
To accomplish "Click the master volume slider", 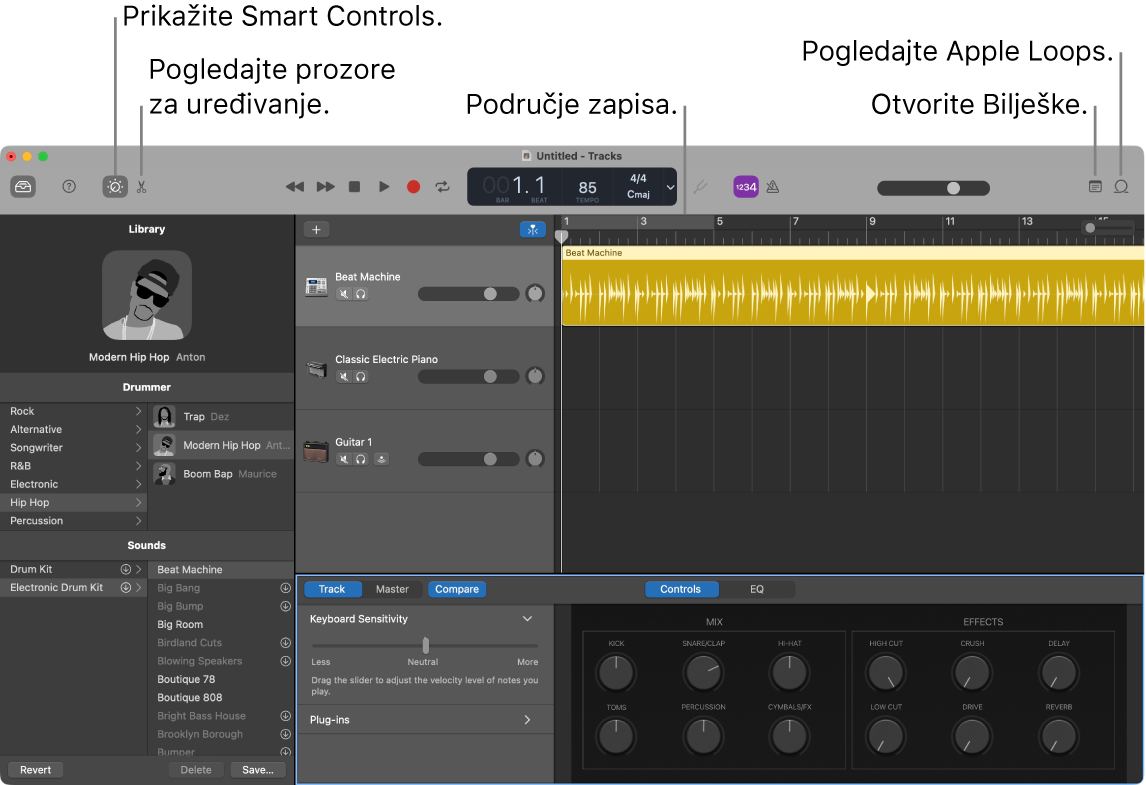I will (x=933, y=188).
